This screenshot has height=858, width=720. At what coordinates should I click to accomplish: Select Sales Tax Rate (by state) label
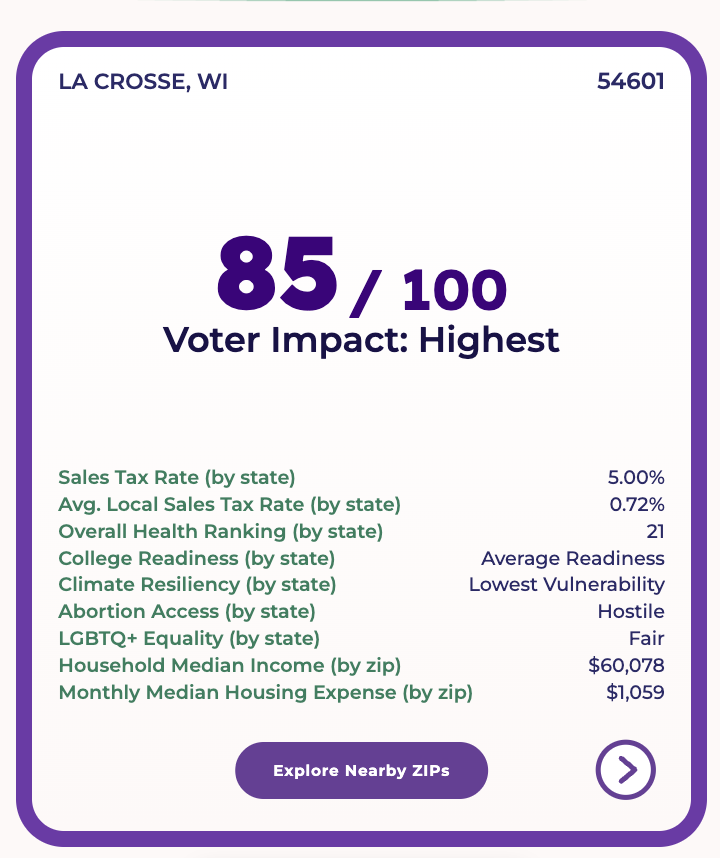click(x=177, y=477)
